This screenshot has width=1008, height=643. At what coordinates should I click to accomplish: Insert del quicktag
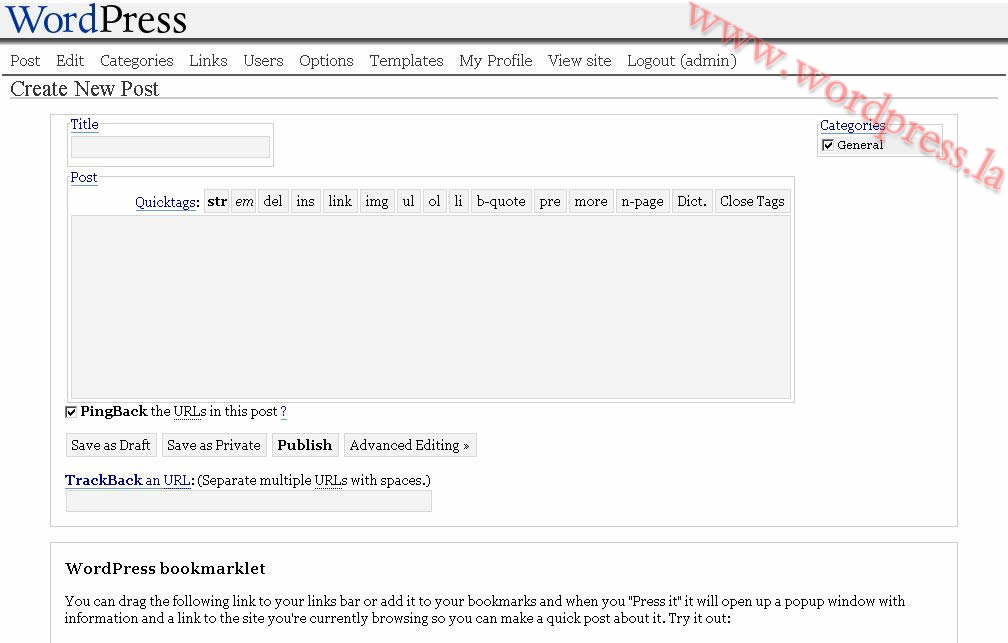(273, 201)
